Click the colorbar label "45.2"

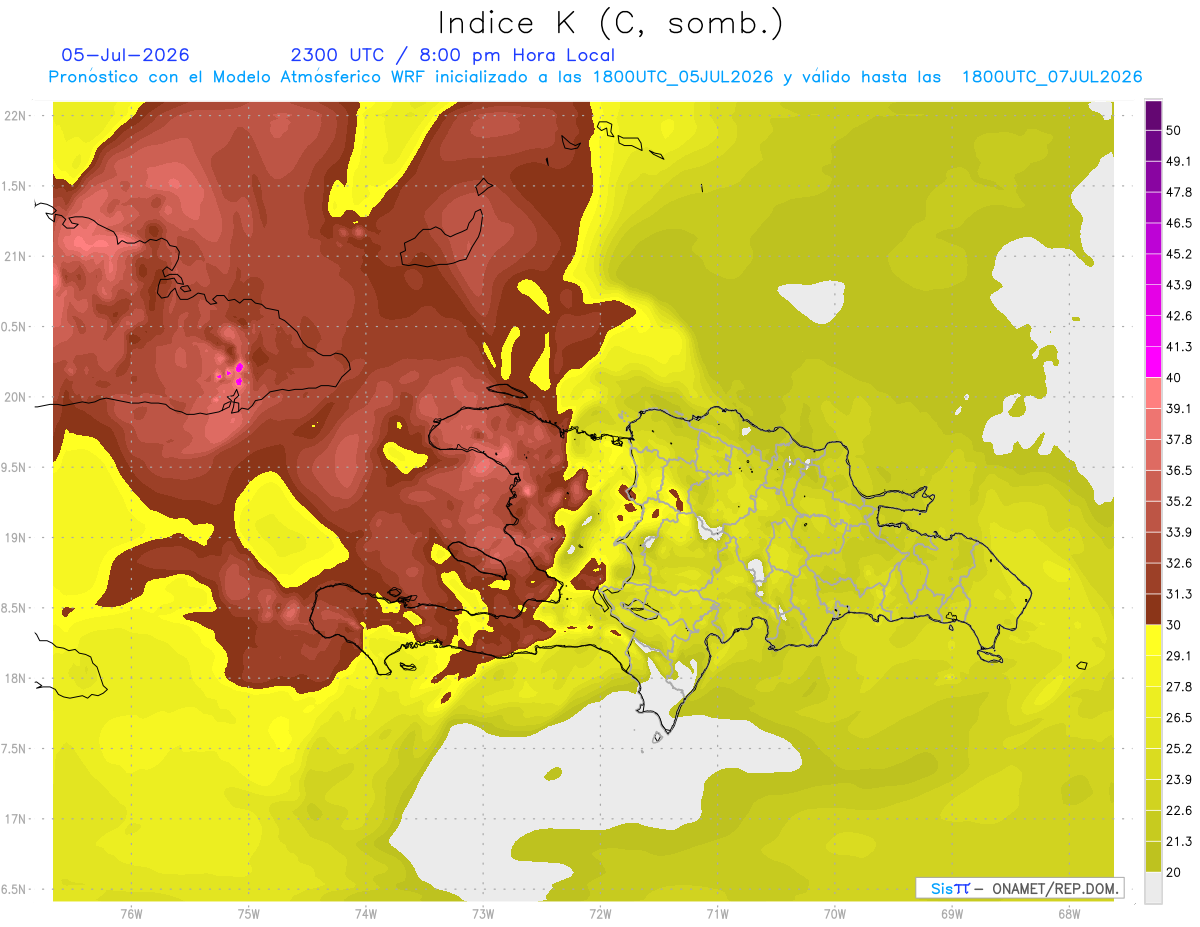1178,254
